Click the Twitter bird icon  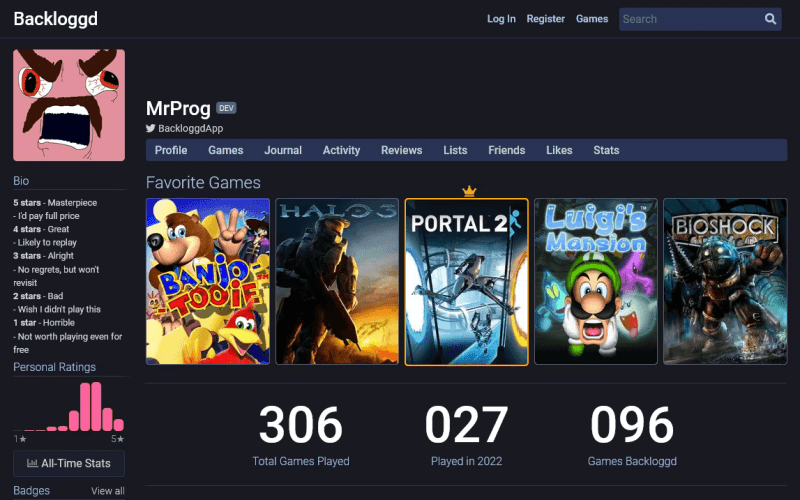[x=151, y=128]
